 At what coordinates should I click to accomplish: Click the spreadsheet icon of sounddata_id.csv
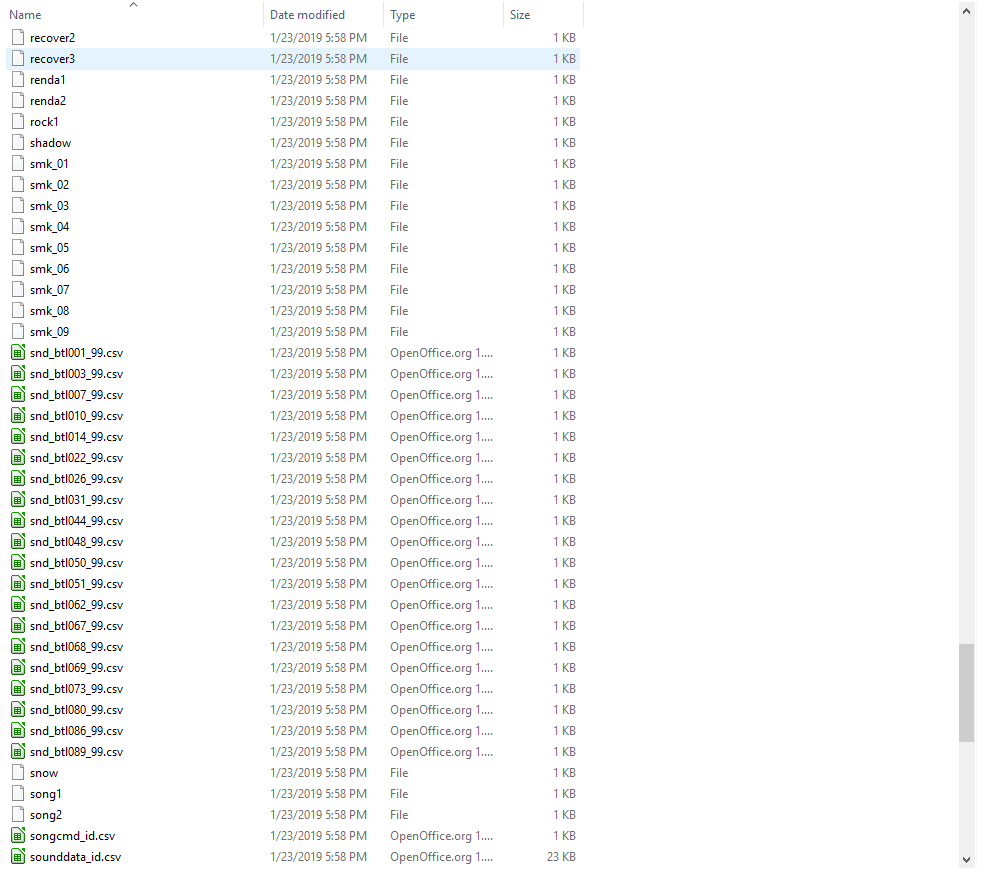(x=18, y=857)
